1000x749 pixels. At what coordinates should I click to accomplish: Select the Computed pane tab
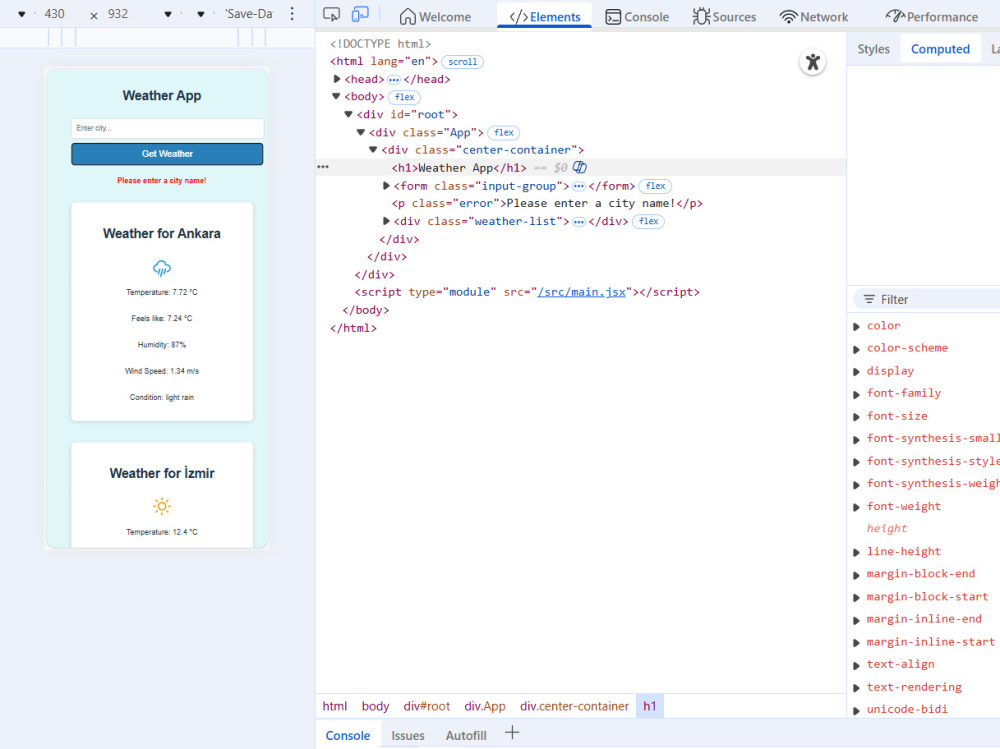coord(940,49)
